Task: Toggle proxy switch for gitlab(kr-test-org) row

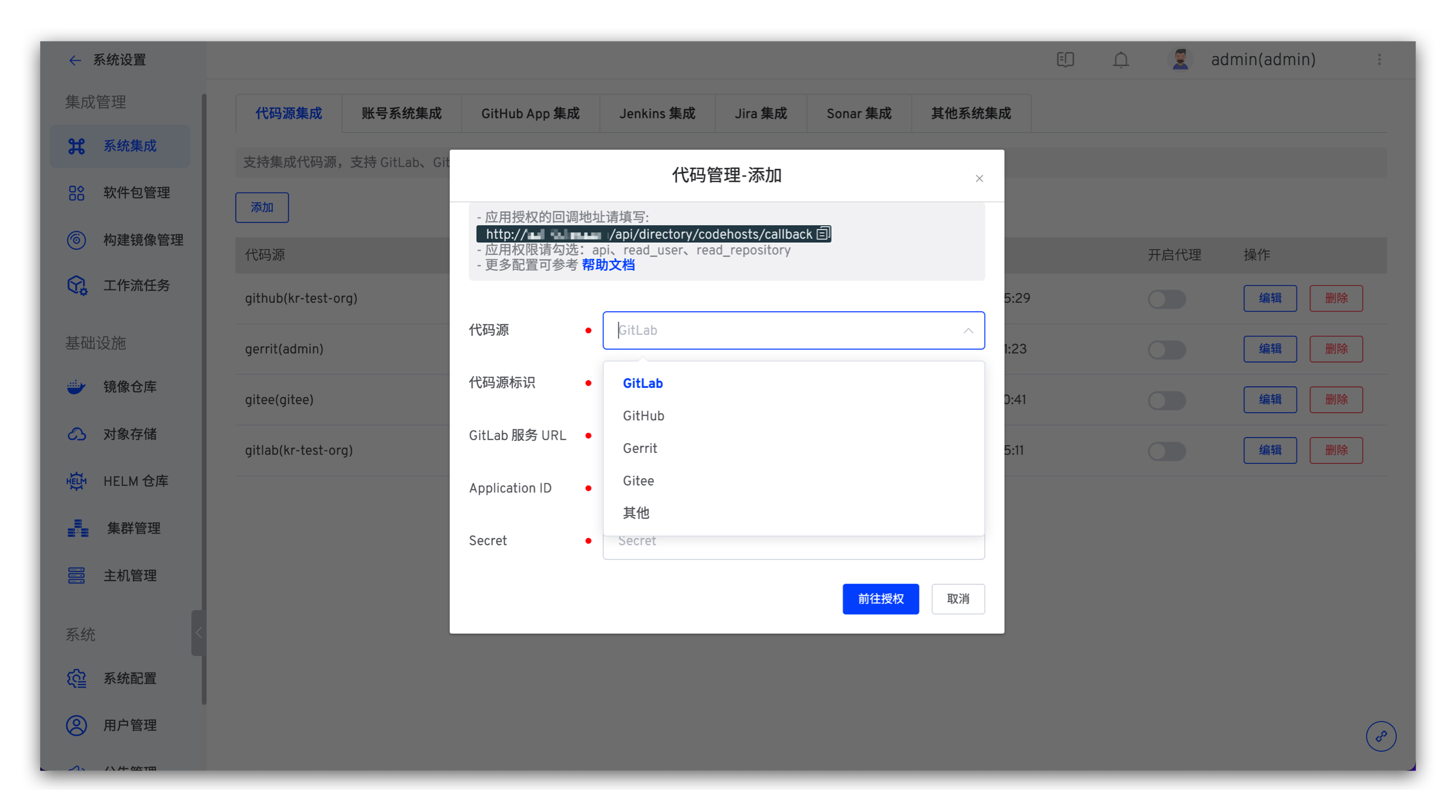Action: tap(1167, 451)
